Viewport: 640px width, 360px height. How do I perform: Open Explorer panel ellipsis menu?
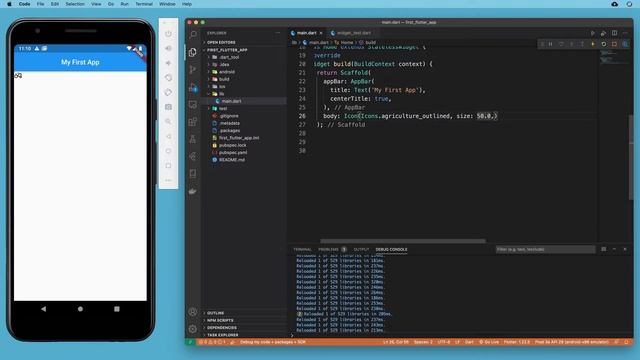point(278,33)
